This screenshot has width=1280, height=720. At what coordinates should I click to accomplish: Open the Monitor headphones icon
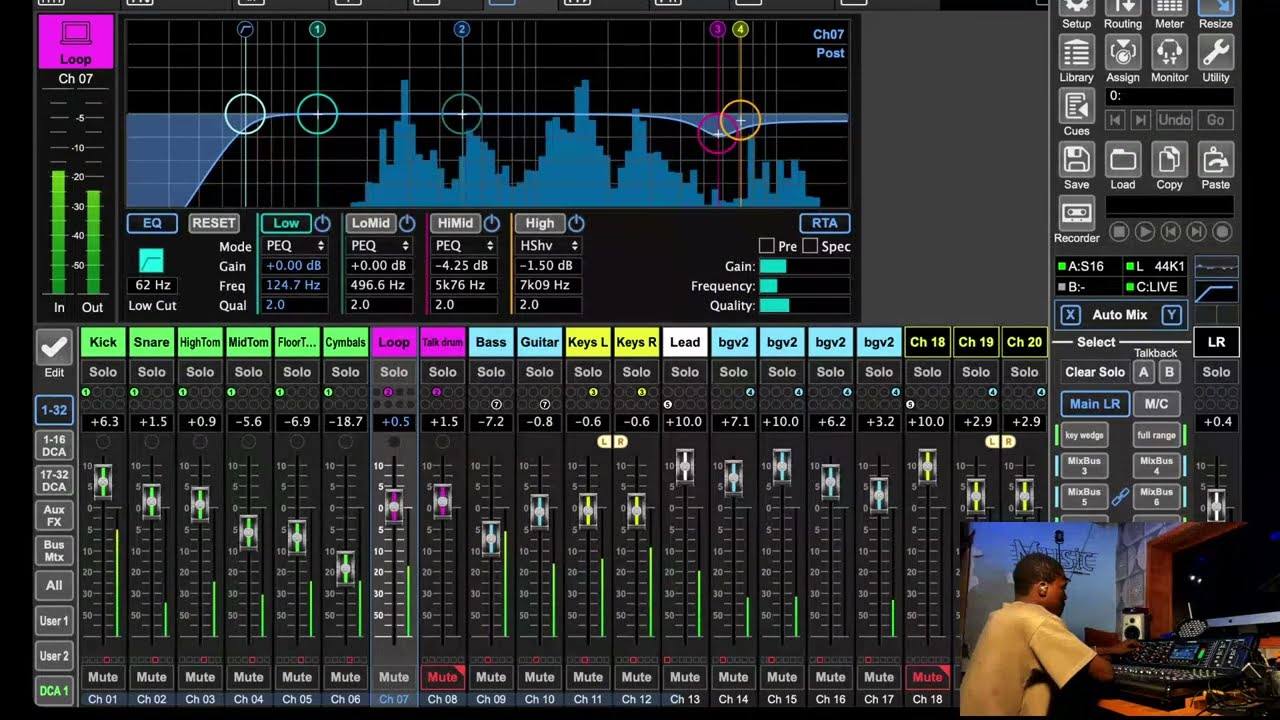pos(1169,52)
